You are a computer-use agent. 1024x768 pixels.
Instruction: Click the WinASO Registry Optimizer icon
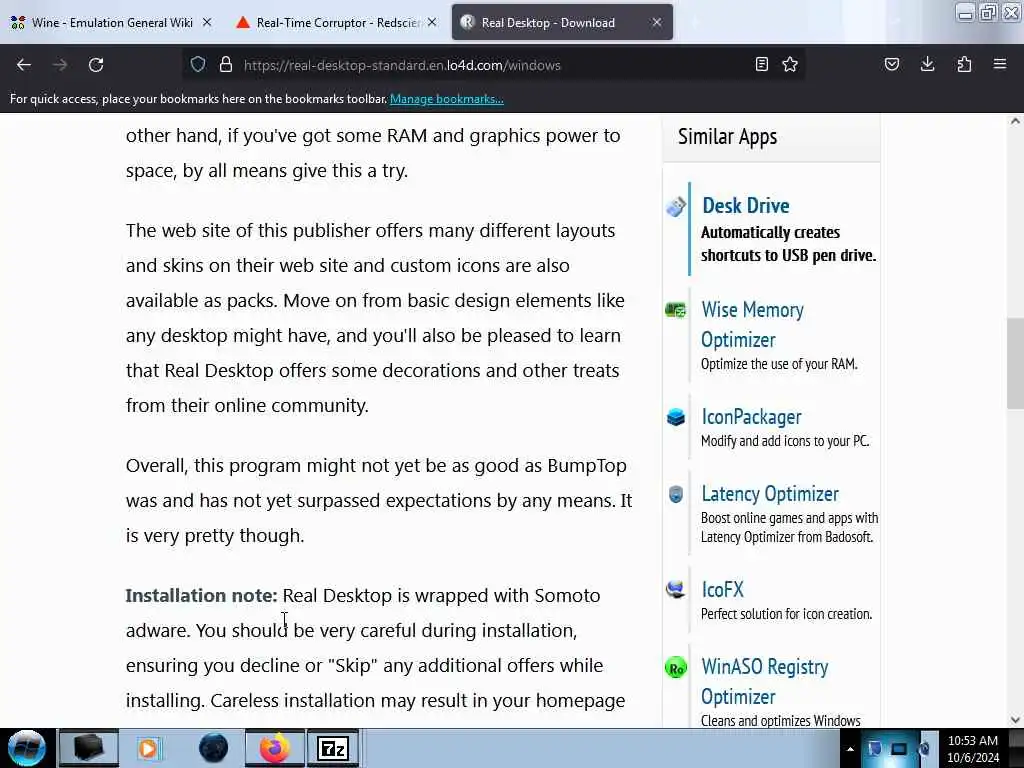676,667
